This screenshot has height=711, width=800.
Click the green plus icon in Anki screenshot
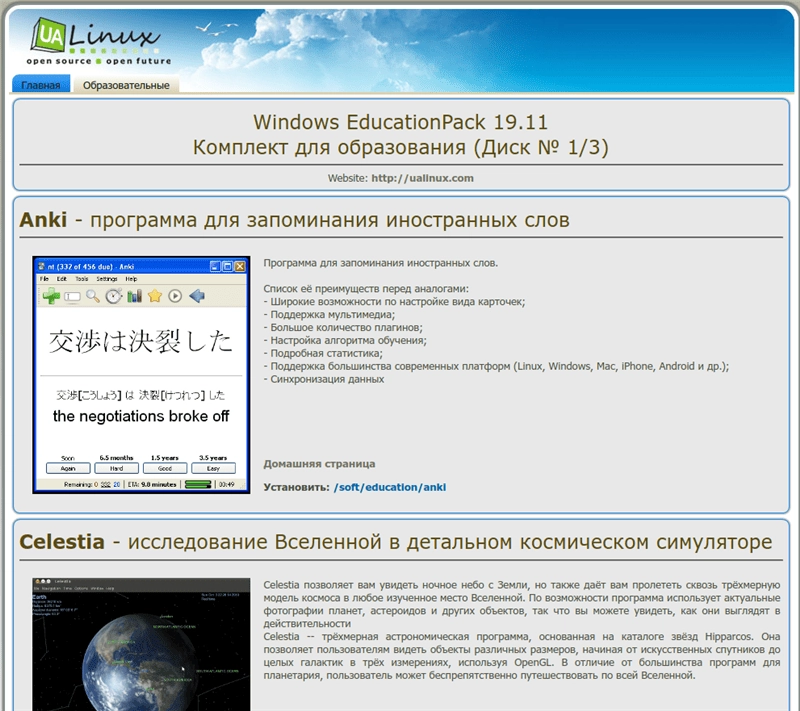(x=51, y=296)
